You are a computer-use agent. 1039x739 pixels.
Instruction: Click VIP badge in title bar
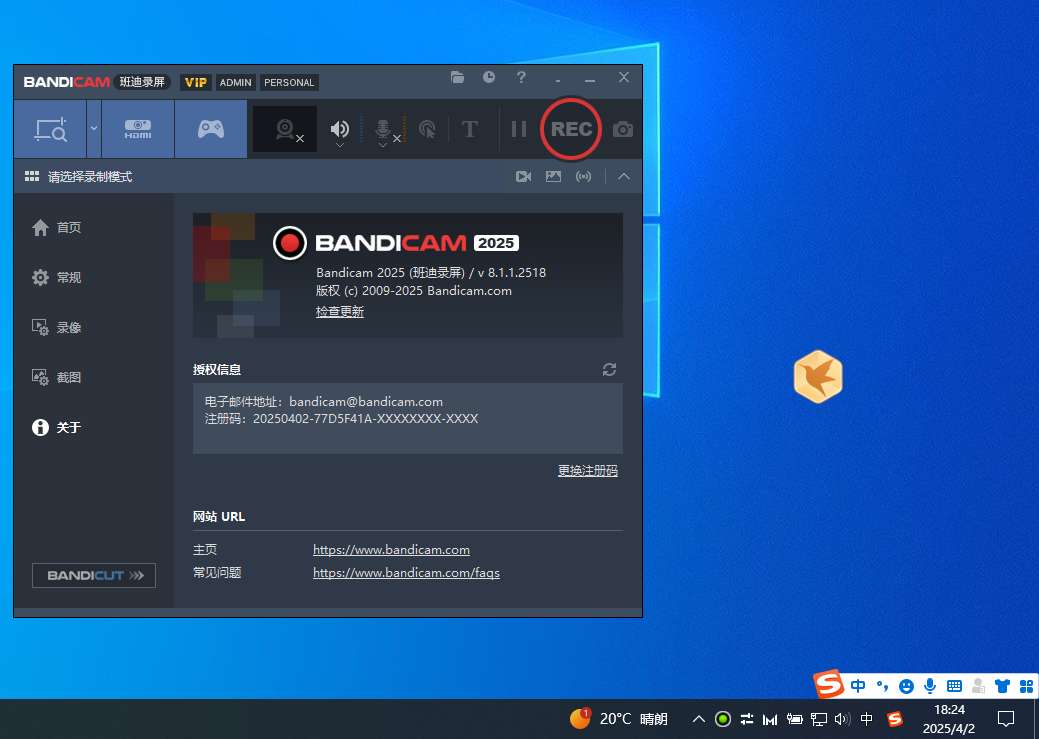point(196,82)
